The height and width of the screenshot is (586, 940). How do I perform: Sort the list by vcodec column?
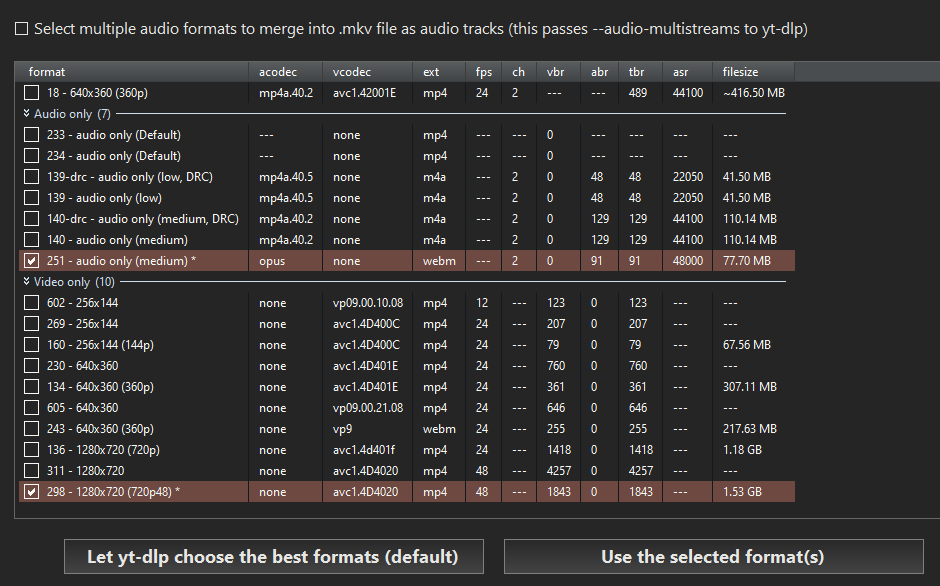[367, 72]
